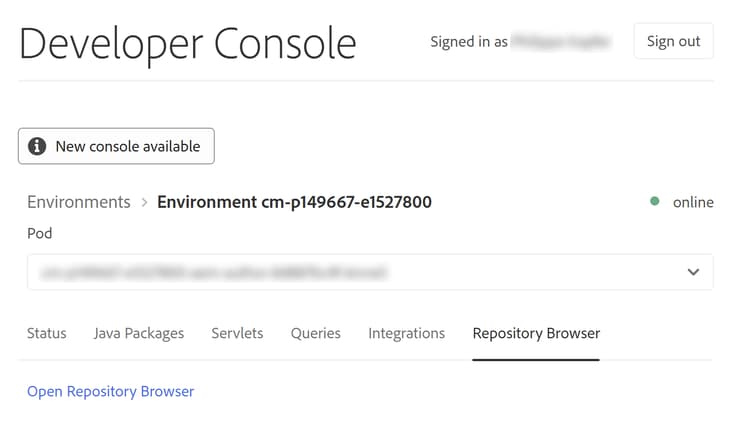Click the breadcrumb arrow after Environments

click(144, 202)
